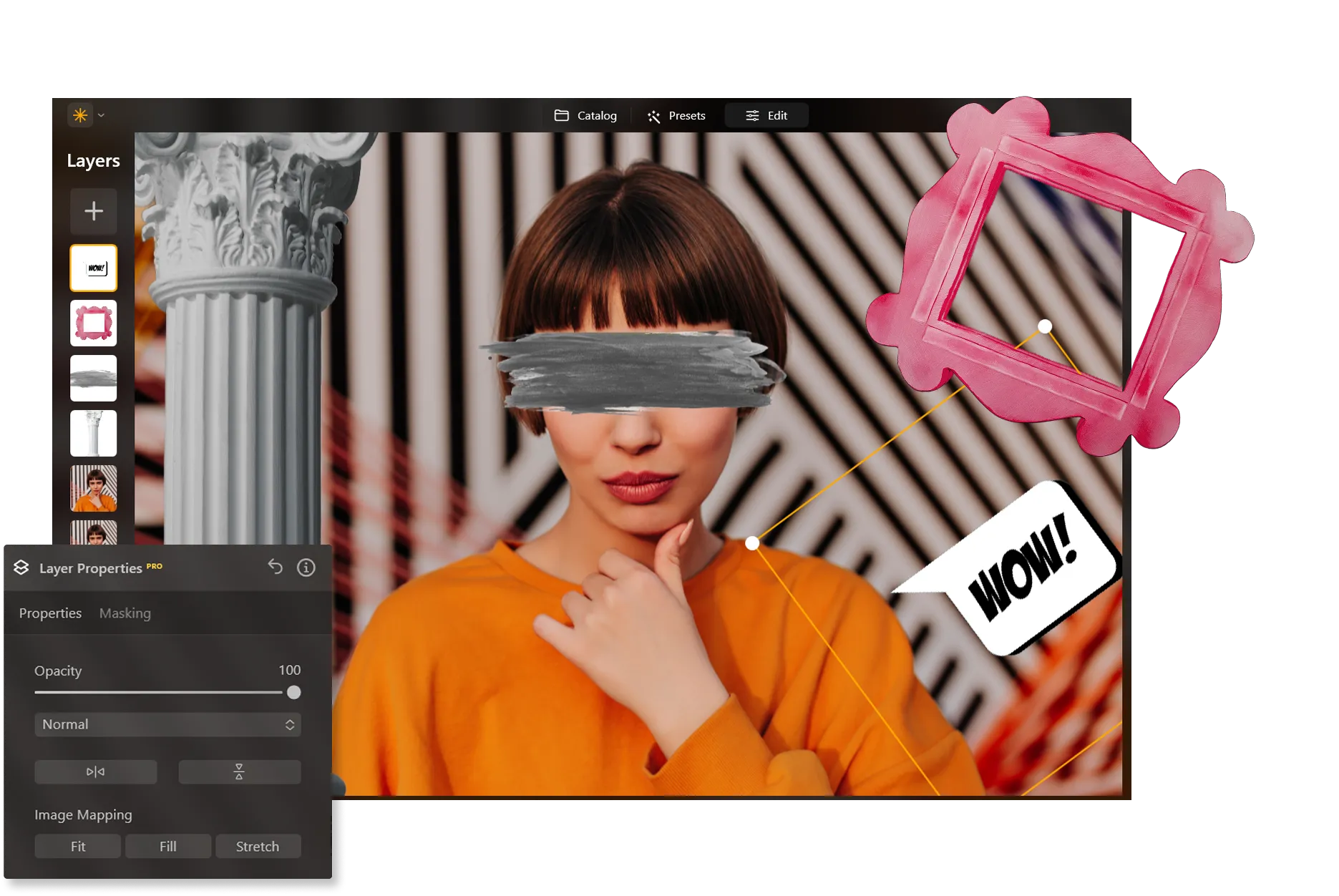Choose Stretch image mapping
This screenshot has height=896, width=1339.
pyautogui.click(x=258, y=846)
